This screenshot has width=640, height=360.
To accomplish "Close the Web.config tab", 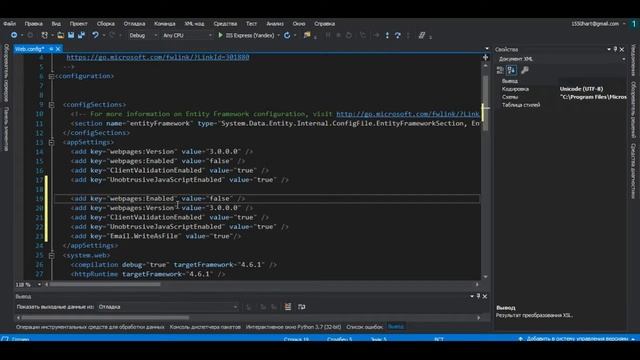I will tap(58, 49).
